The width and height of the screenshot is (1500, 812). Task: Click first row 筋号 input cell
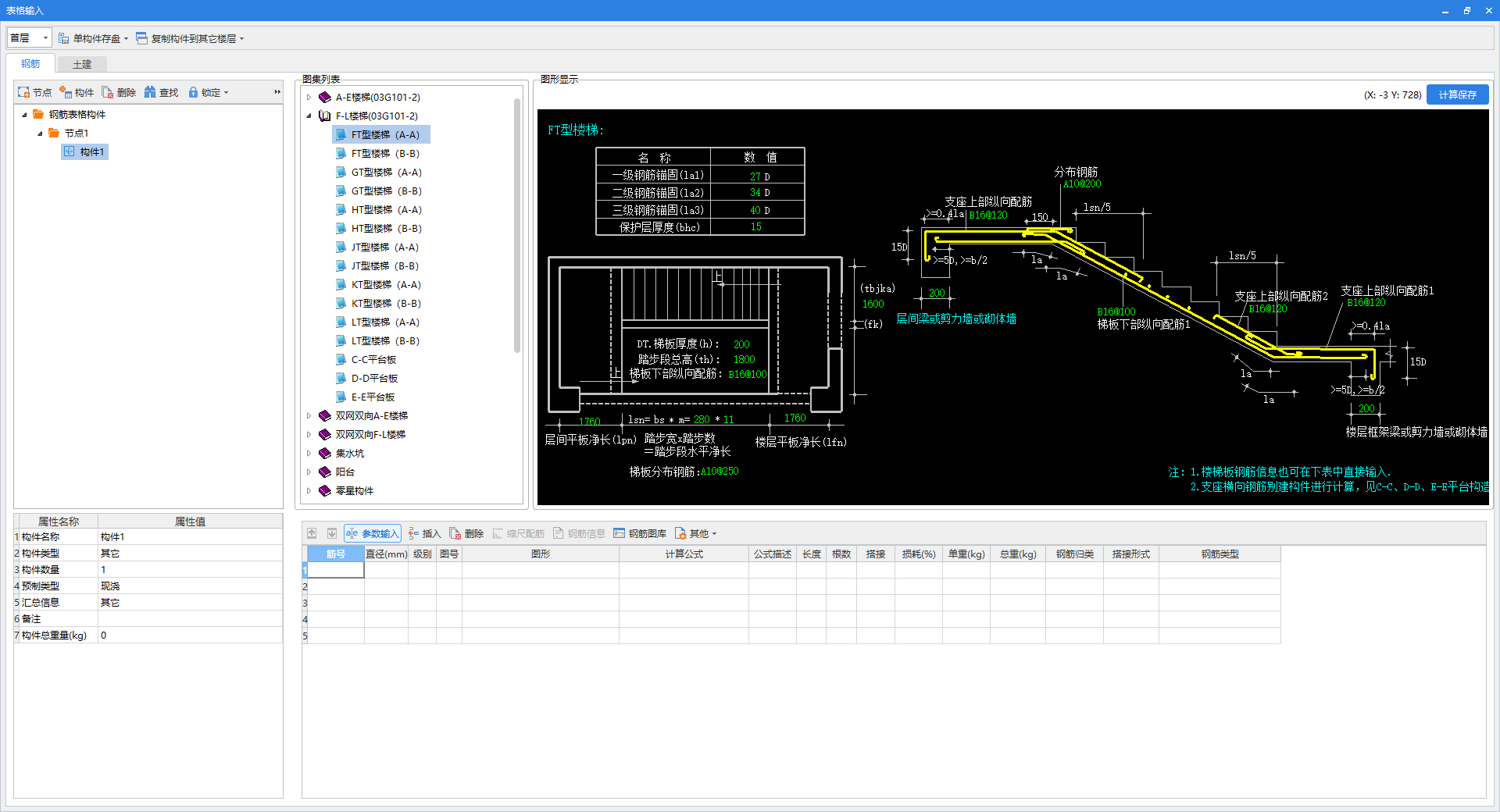(335, 571)
